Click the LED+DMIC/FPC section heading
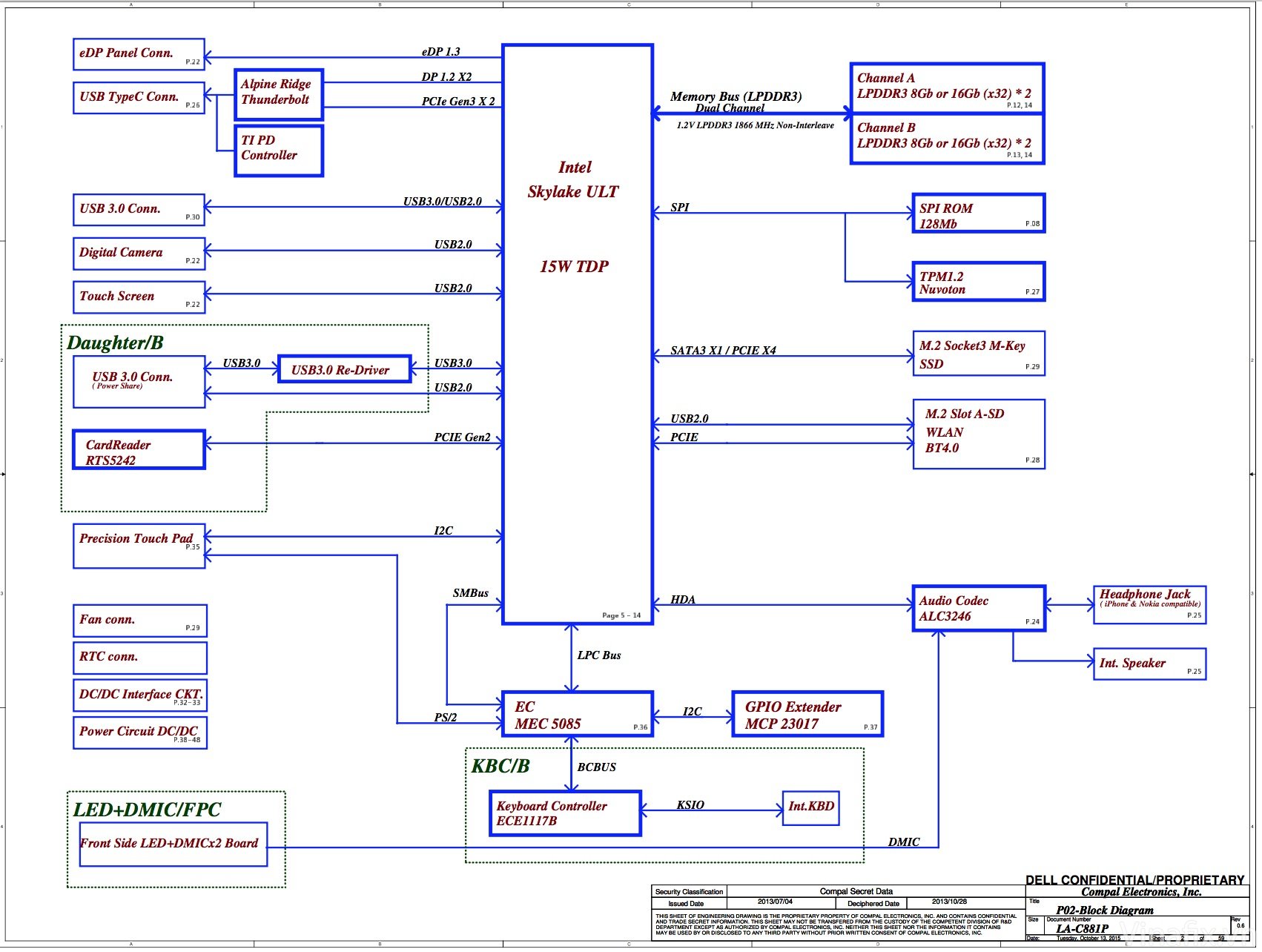1262x952 pixels. click(147, 810)
